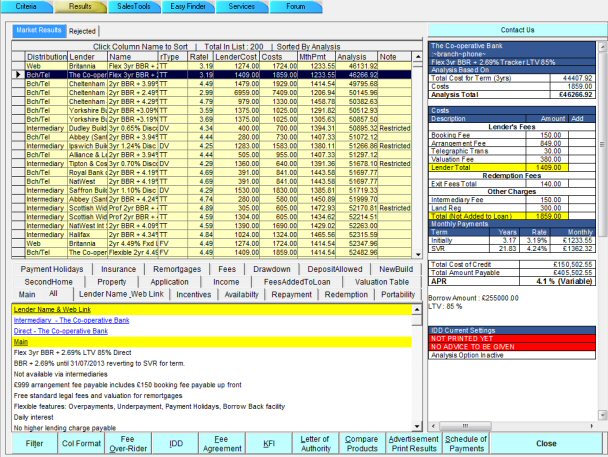Click the Schedule of Payments button
608x457 pixels.
[466, 443]
